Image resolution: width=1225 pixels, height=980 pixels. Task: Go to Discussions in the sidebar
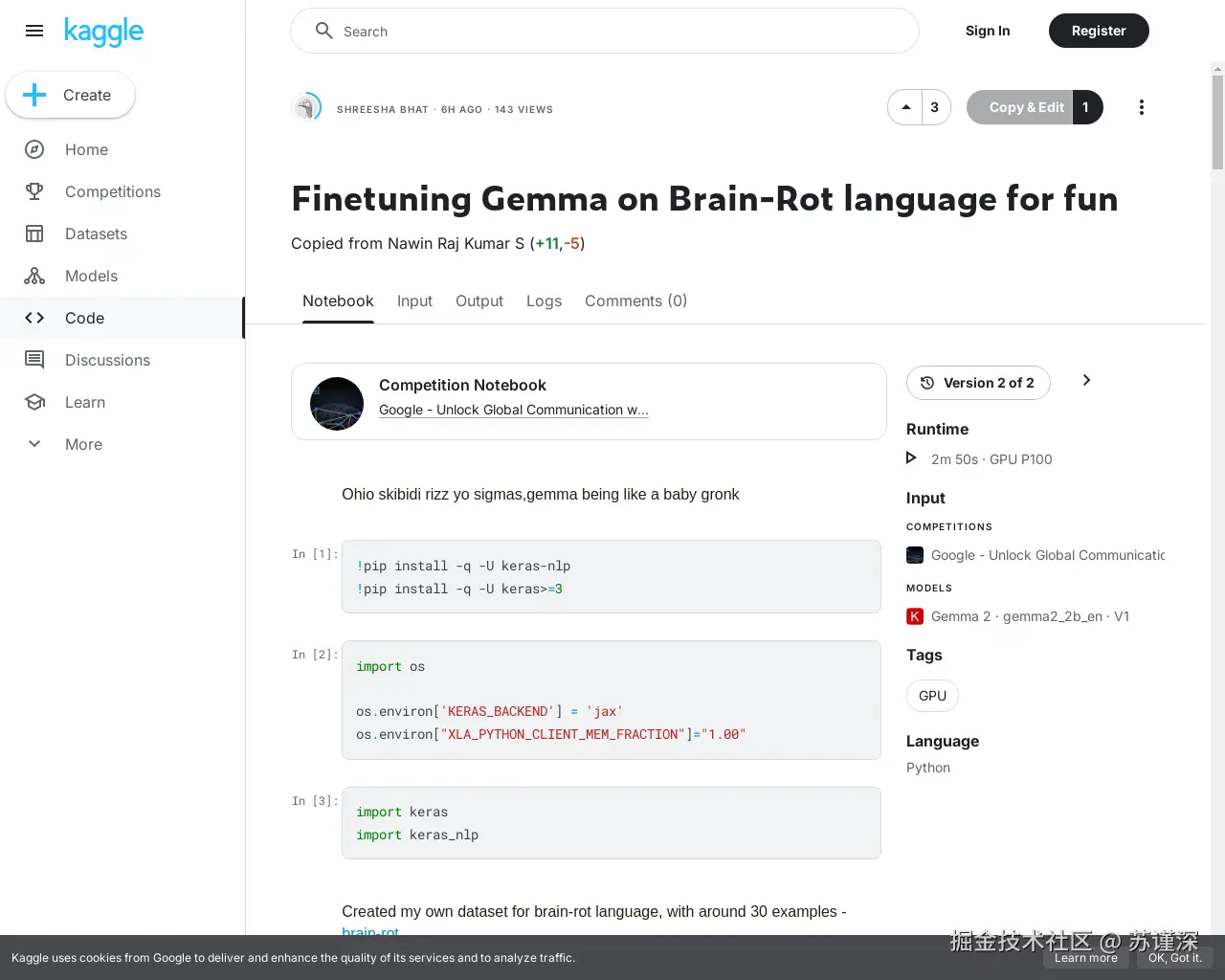click(107, 360)
